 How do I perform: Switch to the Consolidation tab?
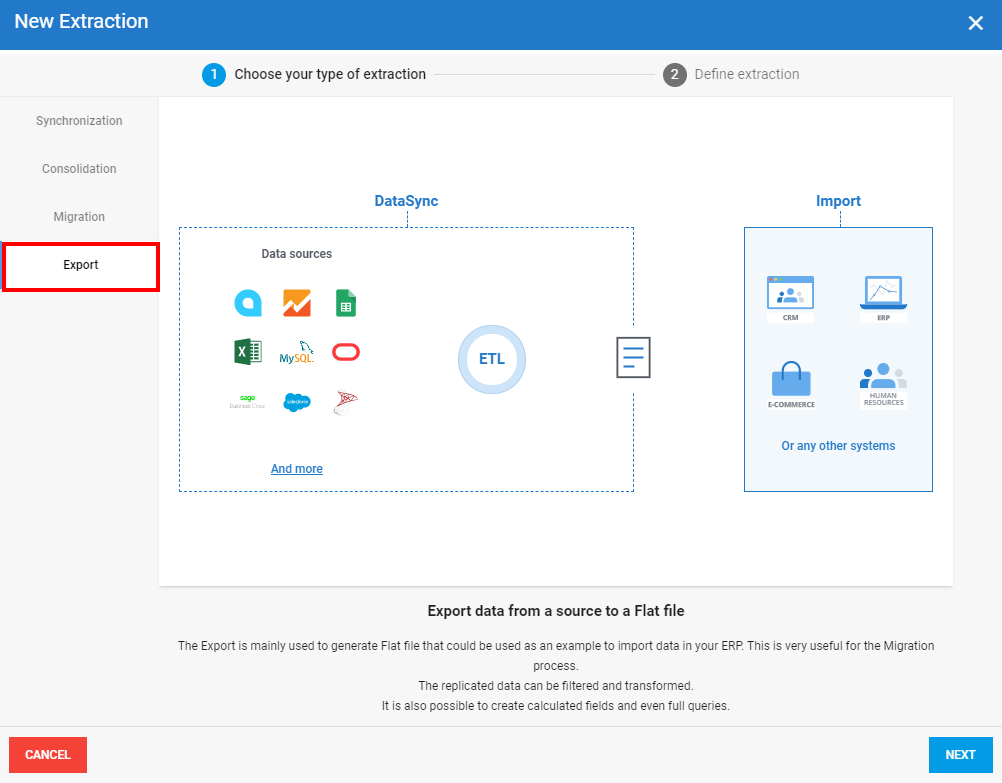coord(79,169)
